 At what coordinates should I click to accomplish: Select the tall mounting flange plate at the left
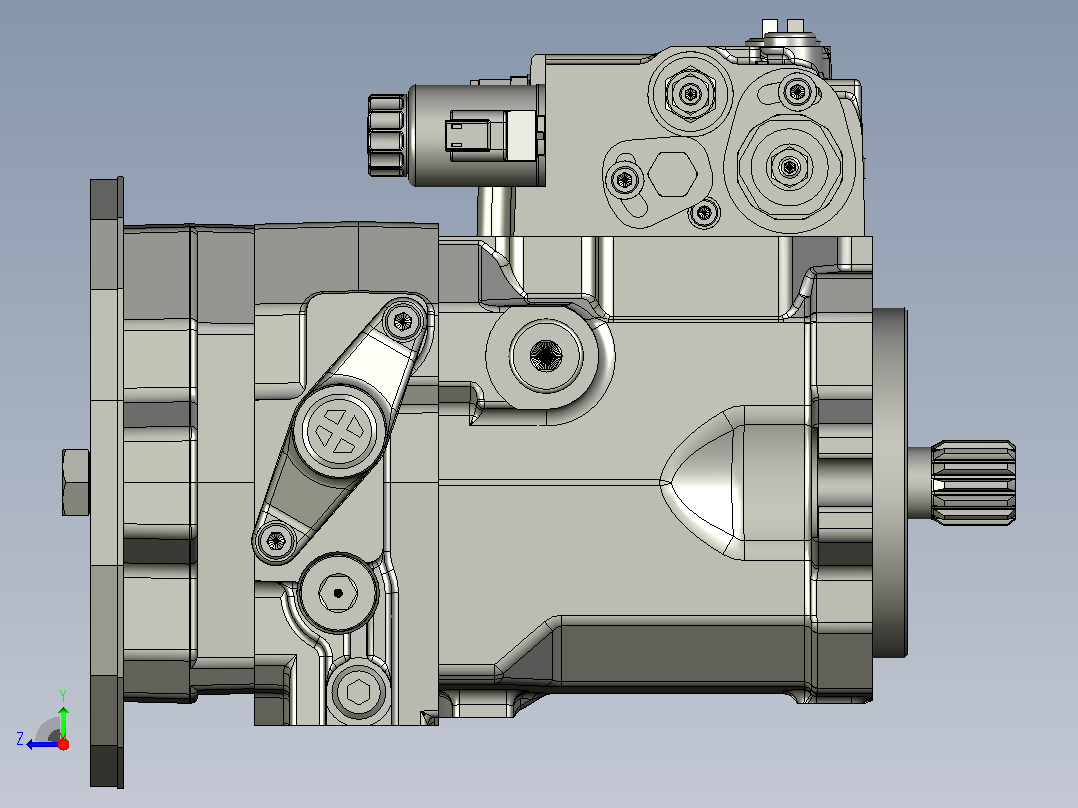click(107, 482)
